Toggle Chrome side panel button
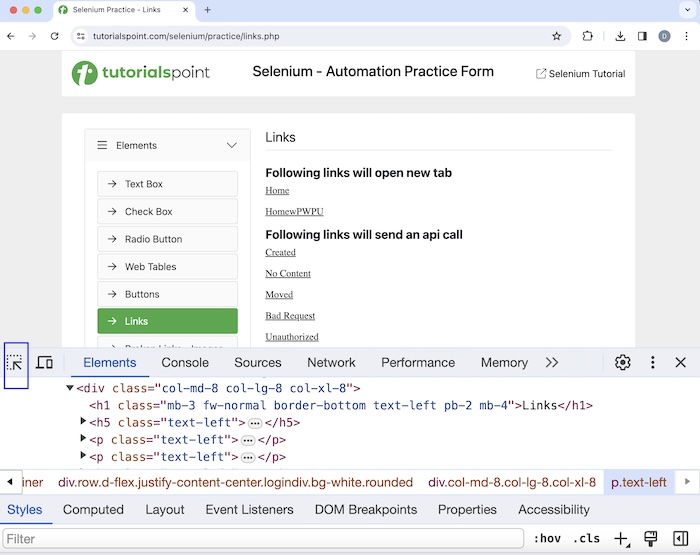Image resolution: width=700 pixels, height=555 pixels. (642, 36)
